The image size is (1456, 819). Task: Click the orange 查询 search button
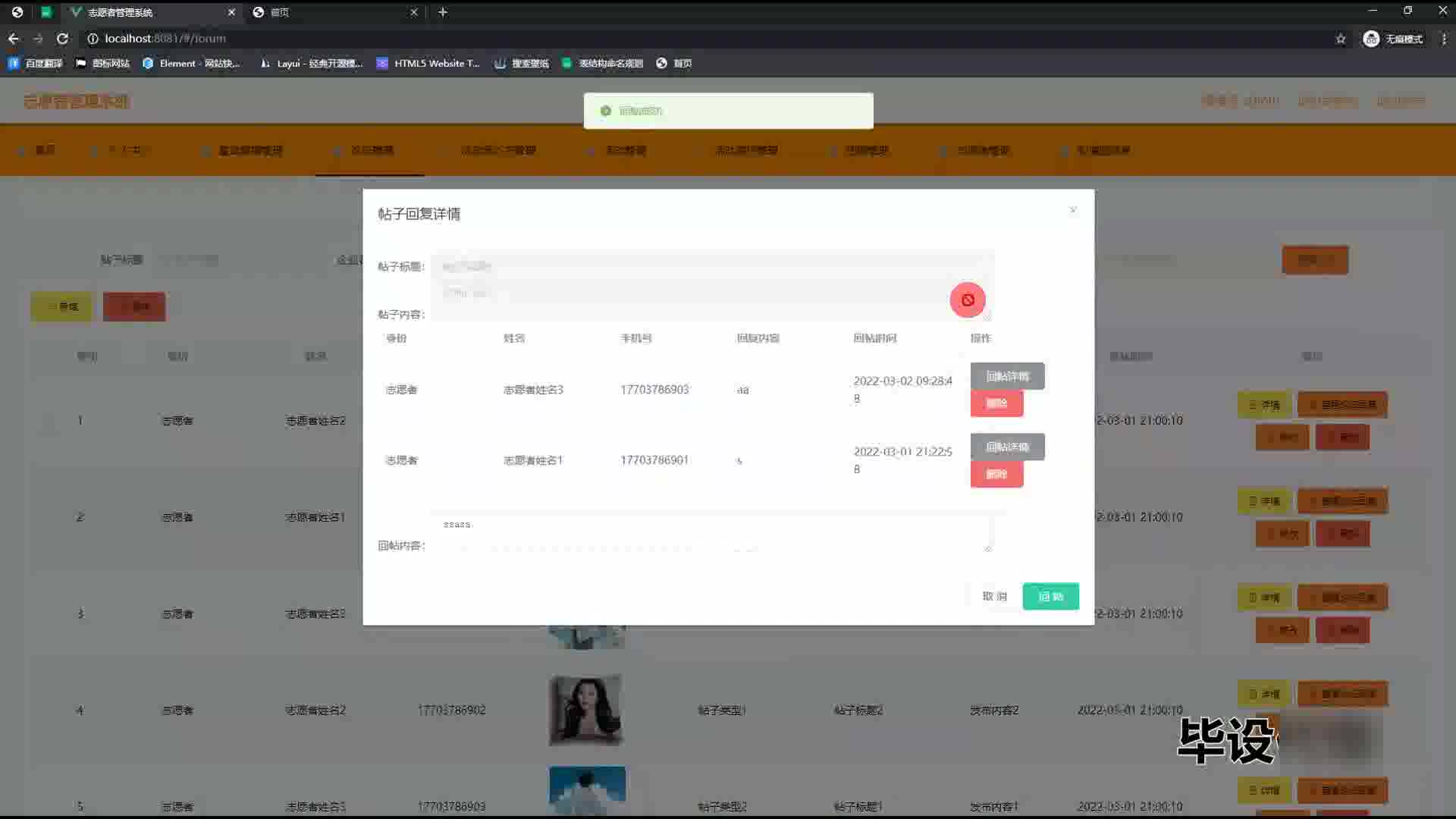pos(1315,260)
